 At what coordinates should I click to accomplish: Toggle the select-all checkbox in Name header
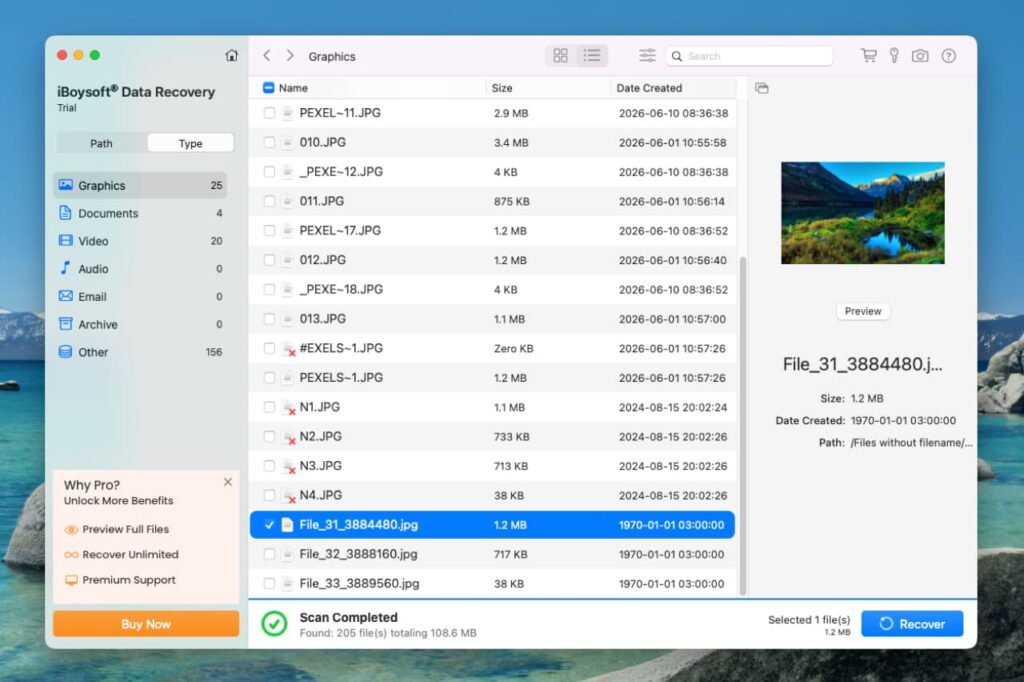(268, 88)
